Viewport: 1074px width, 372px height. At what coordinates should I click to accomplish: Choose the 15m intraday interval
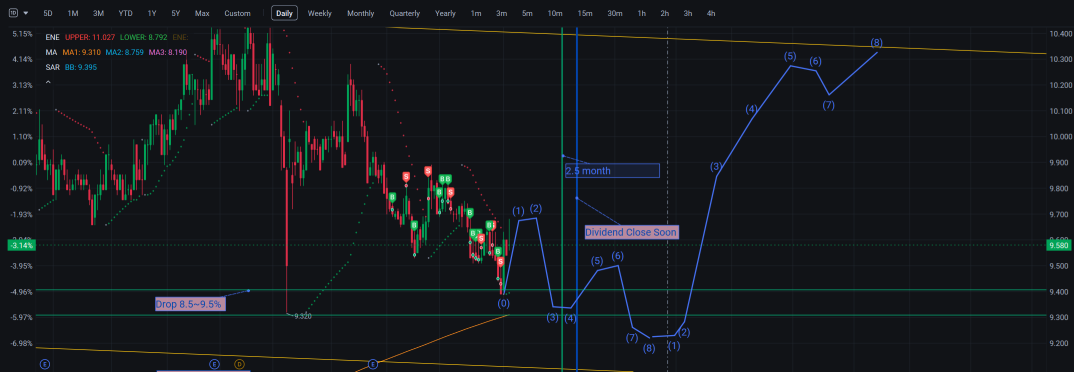click(x=585, y=13)
